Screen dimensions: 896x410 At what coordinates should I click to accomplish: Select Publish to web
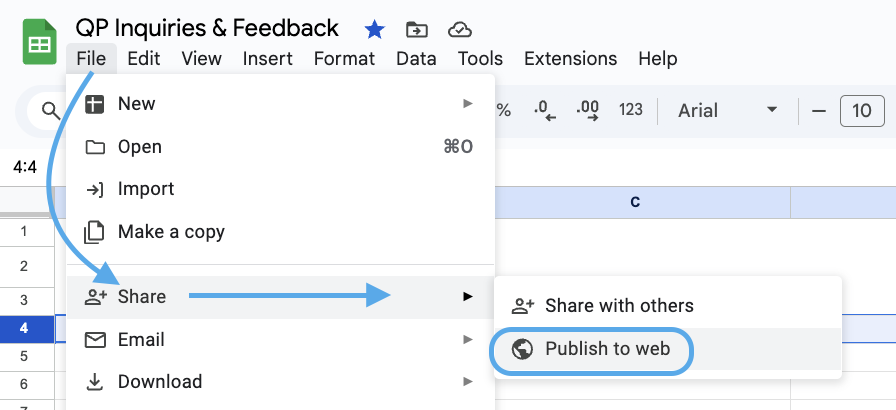point(667,349)
